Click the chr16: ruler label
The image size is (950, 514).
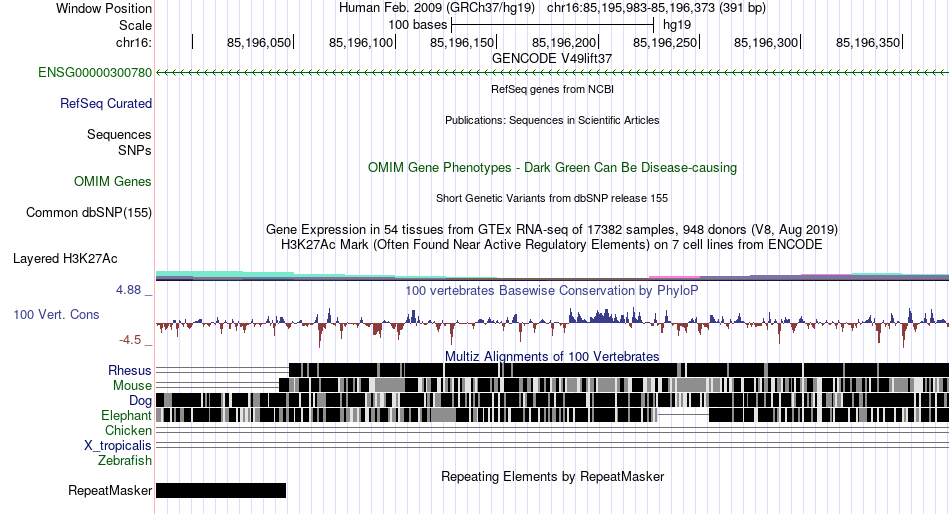(133, 42)
